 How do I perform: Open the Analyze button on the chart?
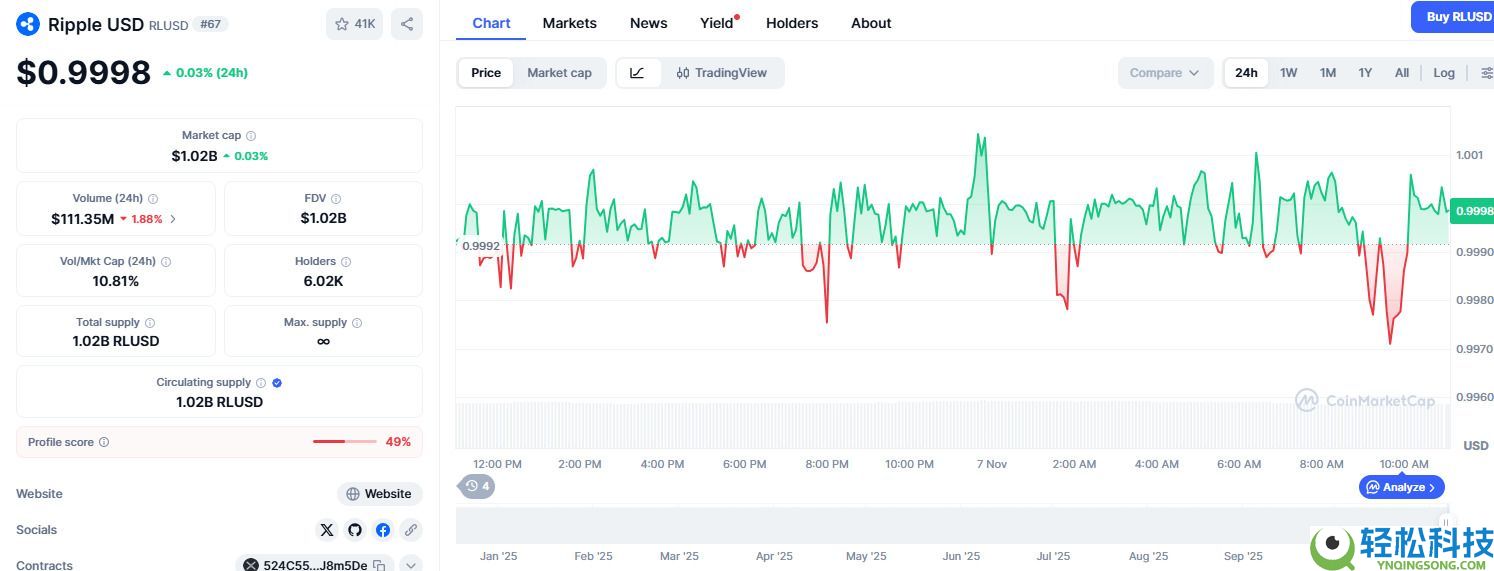click(1402, 487)
